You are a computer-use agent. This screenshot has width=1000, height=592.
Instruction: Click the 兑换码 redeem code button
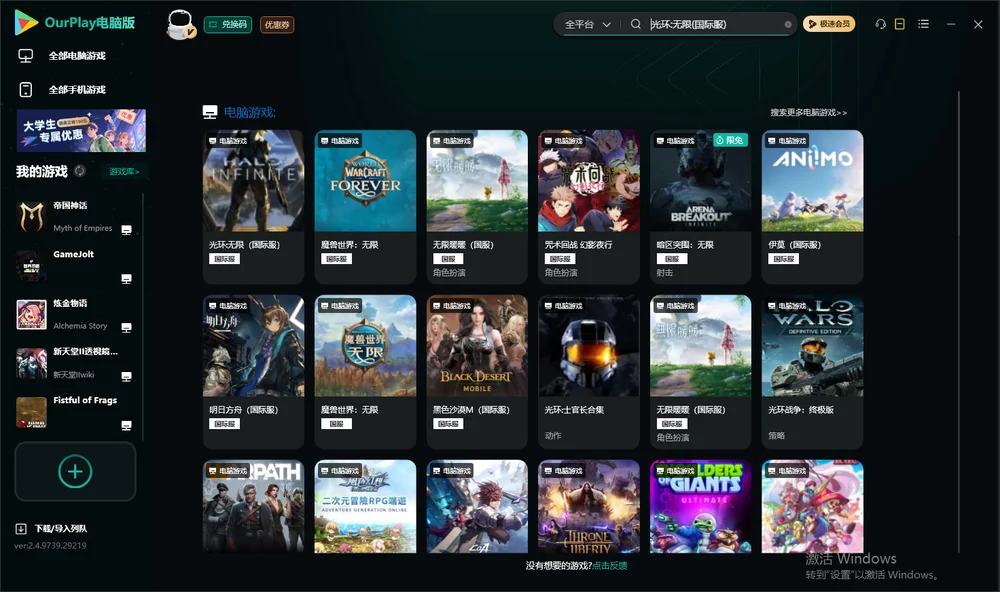coord(228,25)
